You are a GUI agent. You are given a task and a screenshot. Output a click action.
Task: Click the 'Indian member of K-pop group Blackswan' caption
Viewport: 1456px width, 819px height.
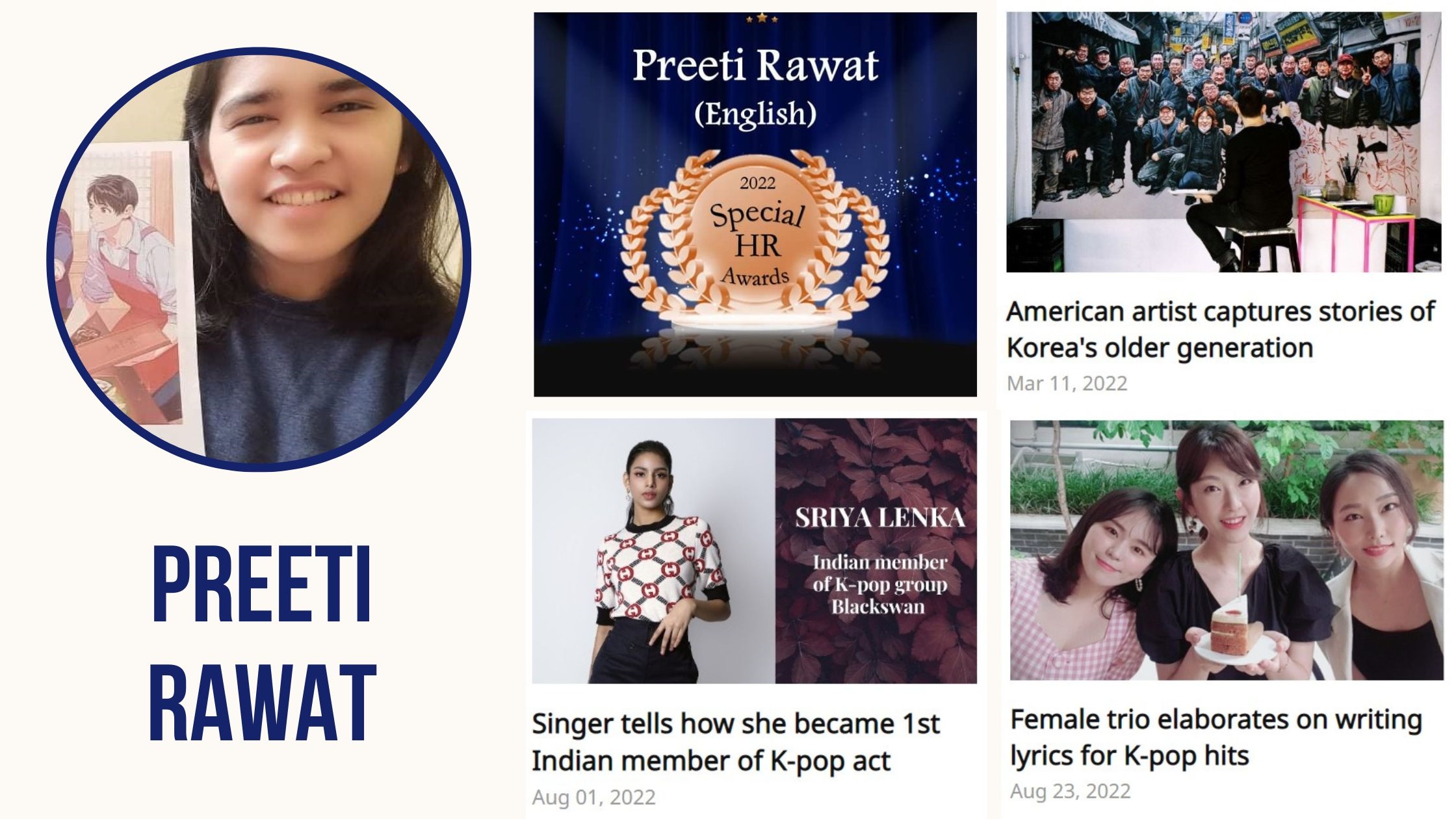(879, 584)
